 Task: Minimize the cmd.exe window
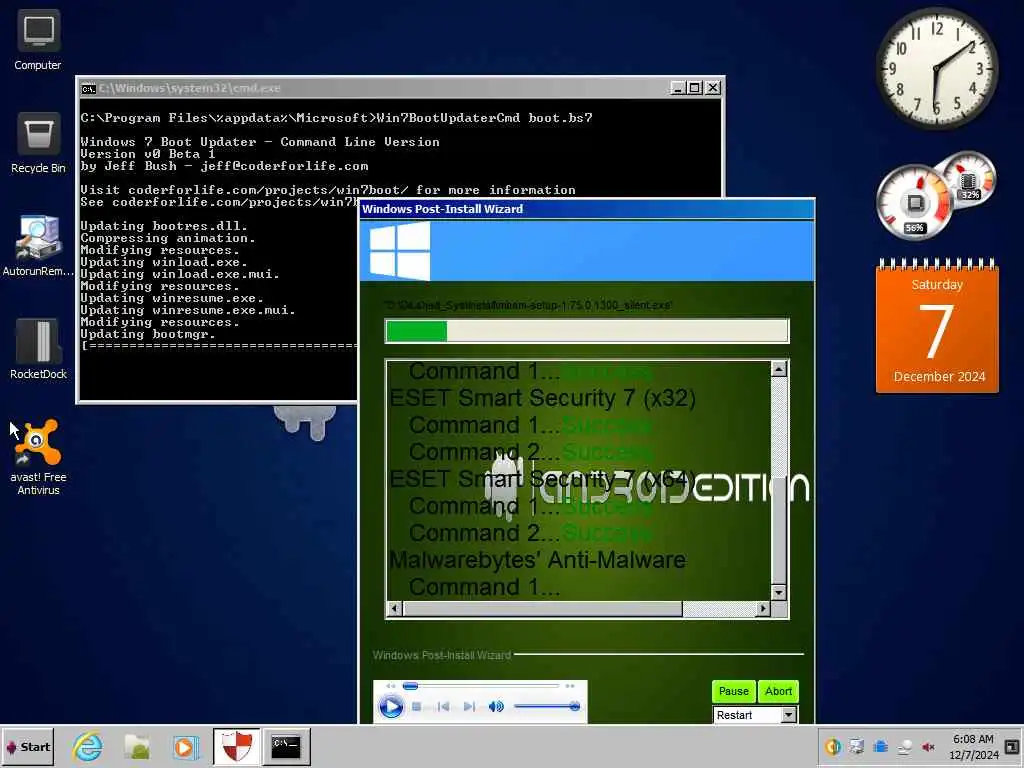coord(678,88)
